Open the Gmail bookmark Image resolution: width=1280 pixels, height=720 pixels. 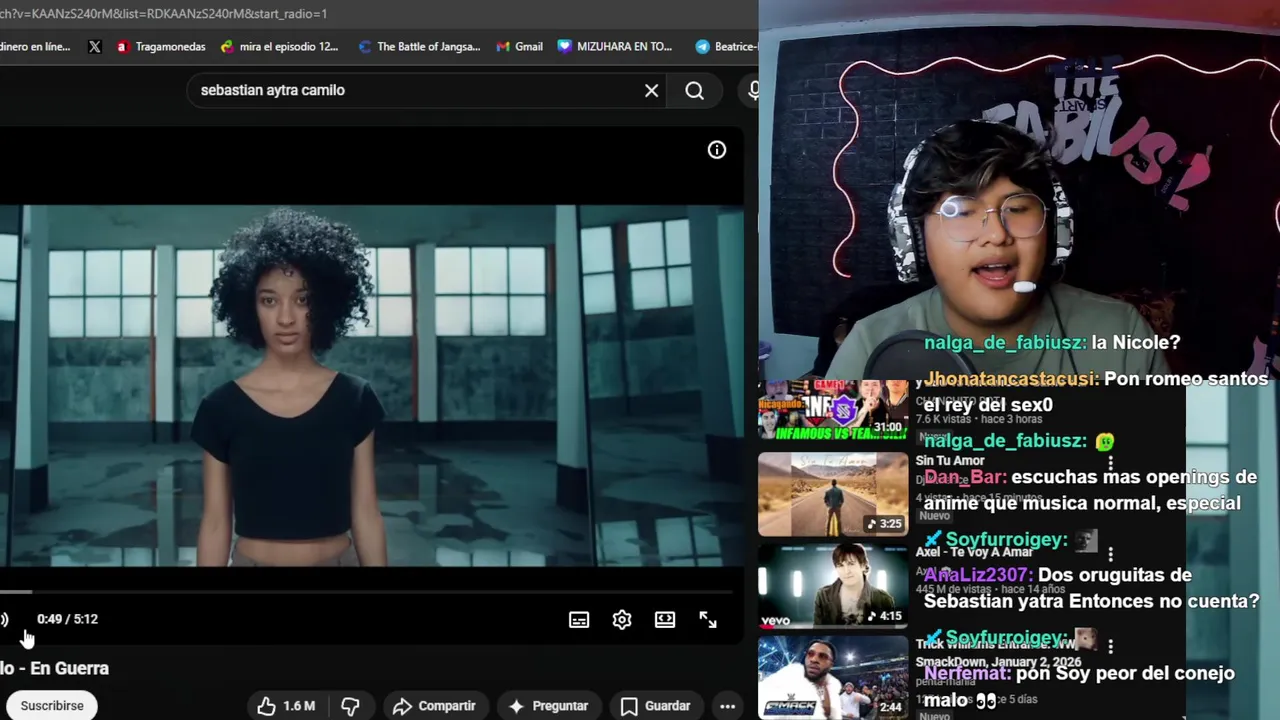519,46
